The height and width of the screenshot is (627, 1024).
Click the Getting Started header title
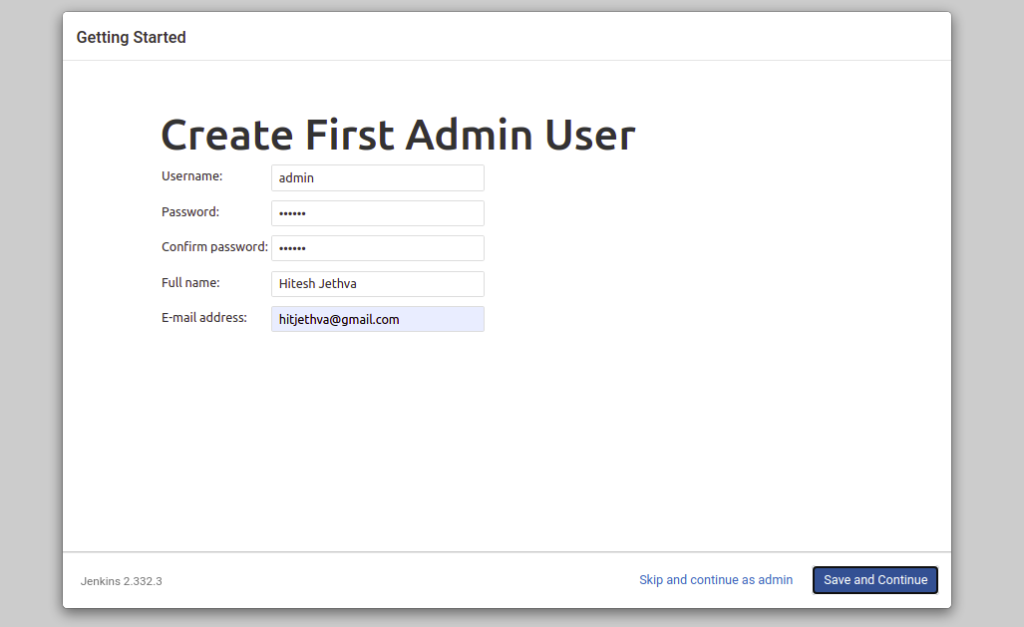(x=131, y=37)
